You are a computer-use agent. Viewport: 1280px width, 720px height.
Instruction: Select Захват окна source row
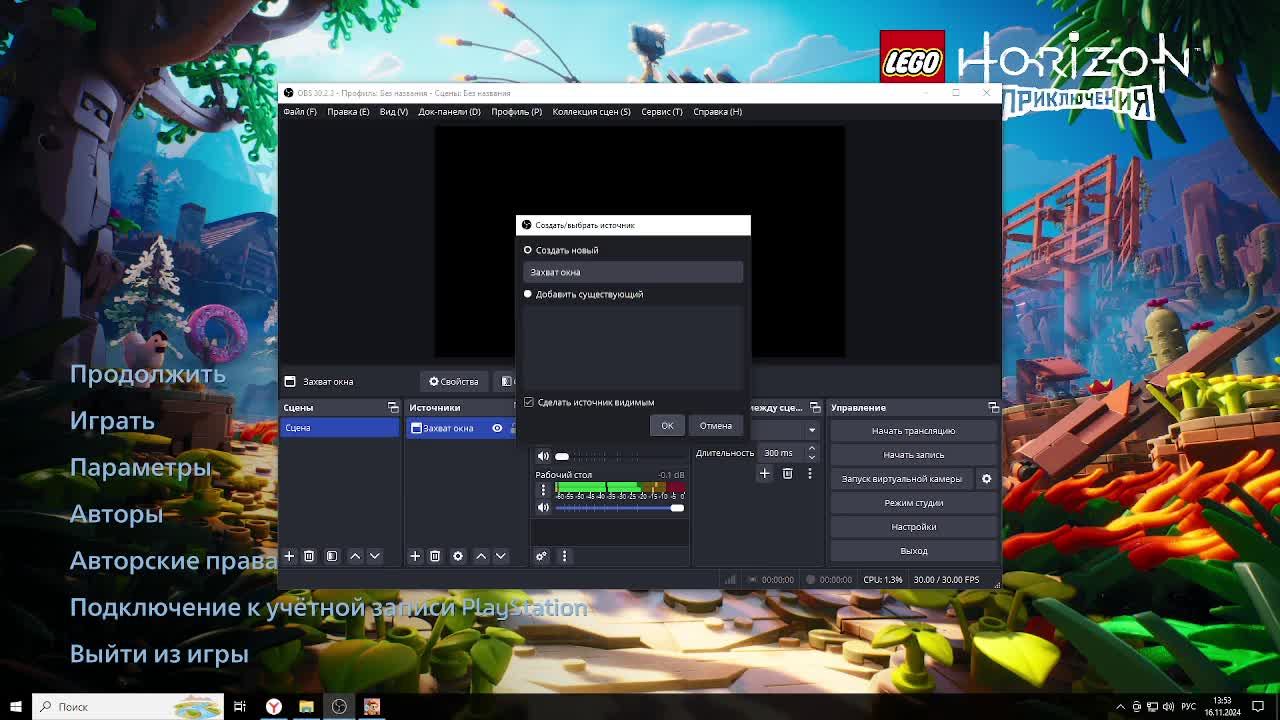coord(460,428)
